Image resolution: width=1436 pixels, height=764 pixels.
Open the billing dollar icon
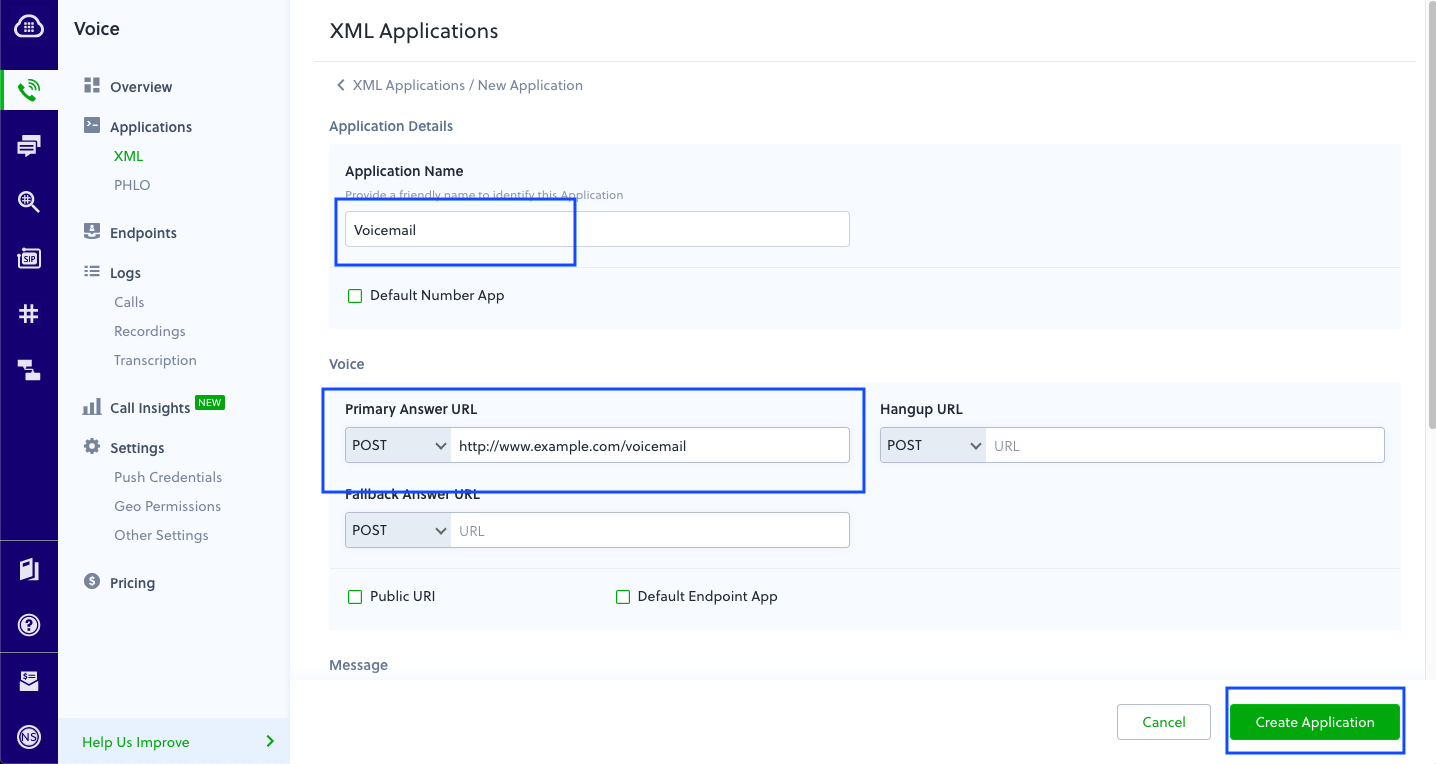coord(29,680)
